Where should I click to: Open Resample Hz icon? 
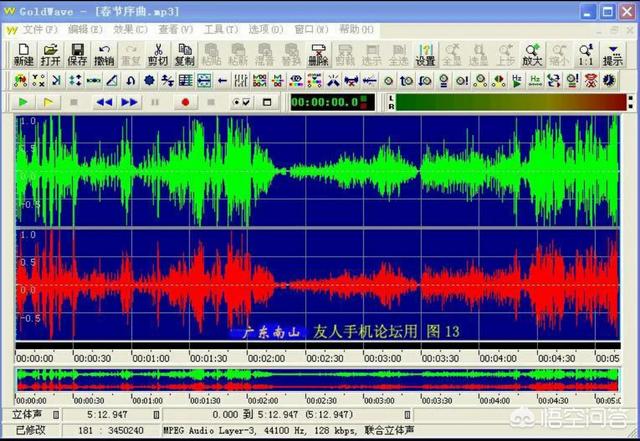(536, 80)
